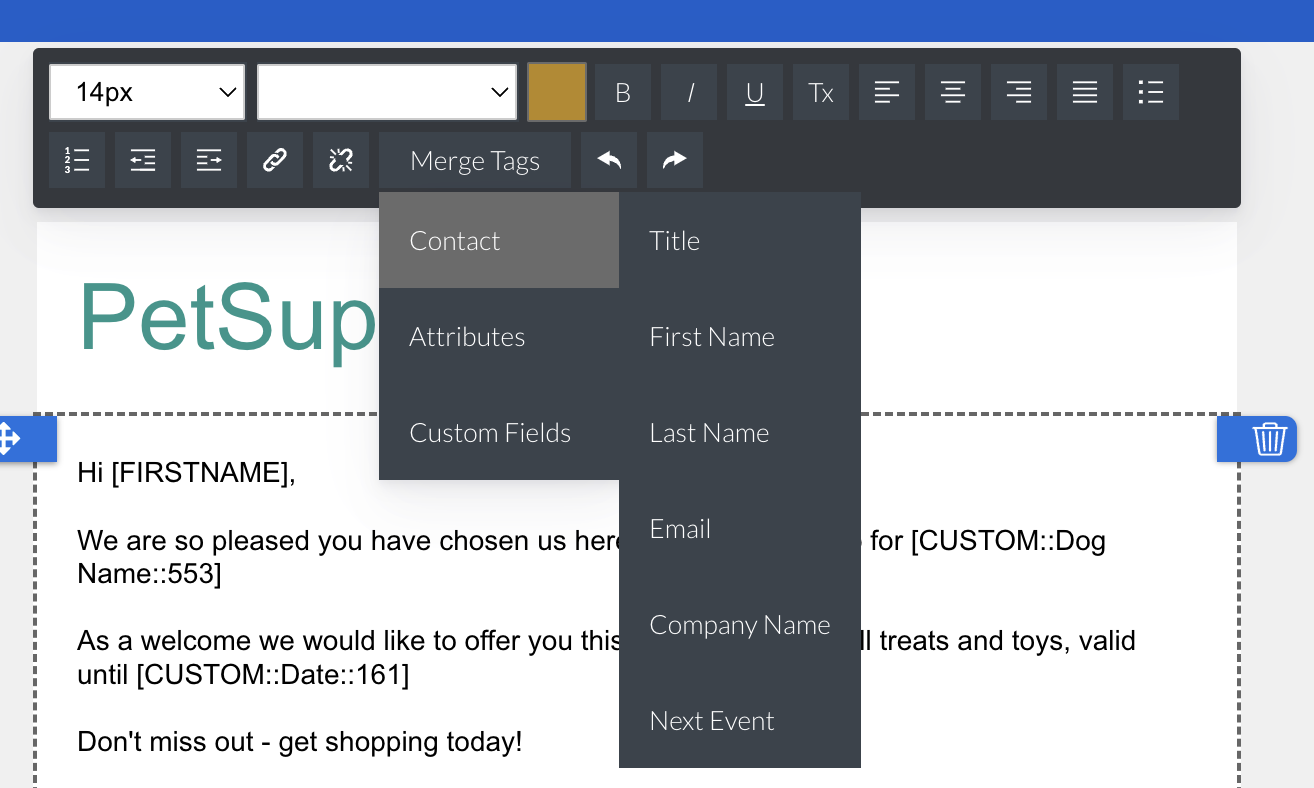The height and width of the screenshot is (788, 1314).
Task: Align text to the left
Action: 887,93
